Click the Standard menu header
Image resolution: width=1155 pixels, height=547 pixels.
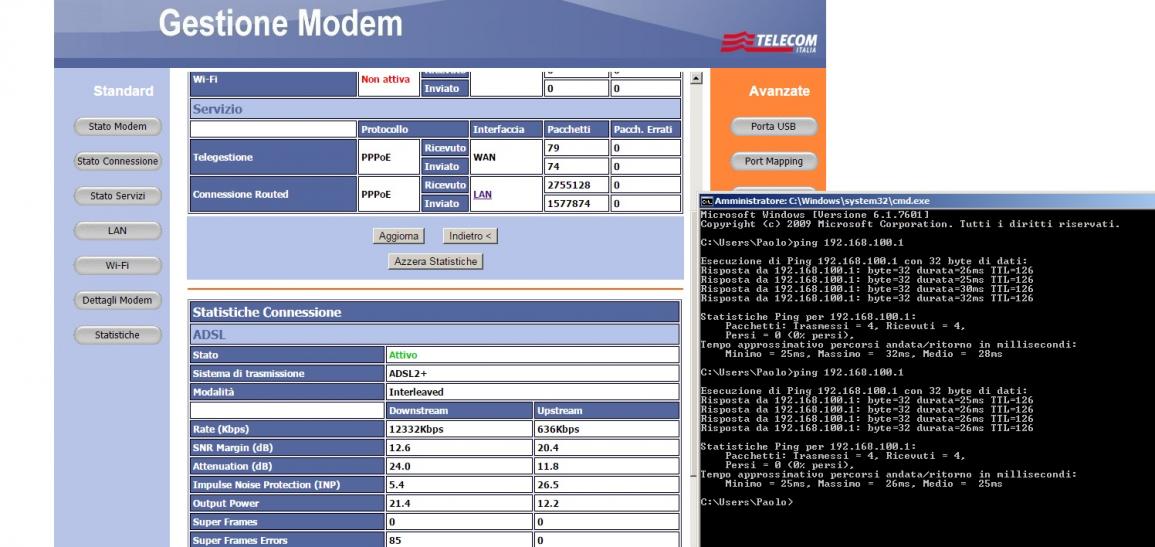(123, 91)
